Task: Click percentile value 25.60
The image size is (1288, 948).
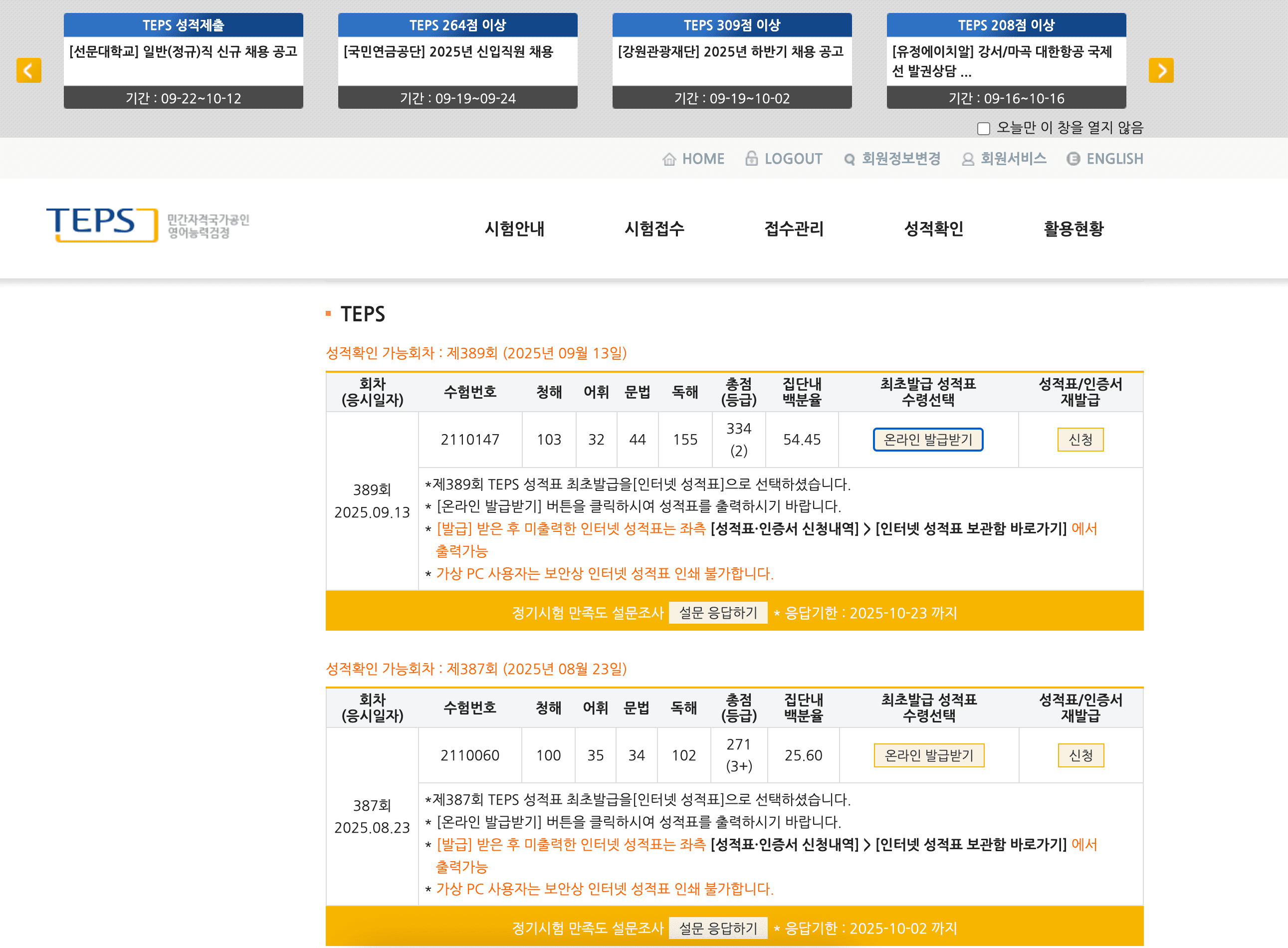Action: [803, 755]
